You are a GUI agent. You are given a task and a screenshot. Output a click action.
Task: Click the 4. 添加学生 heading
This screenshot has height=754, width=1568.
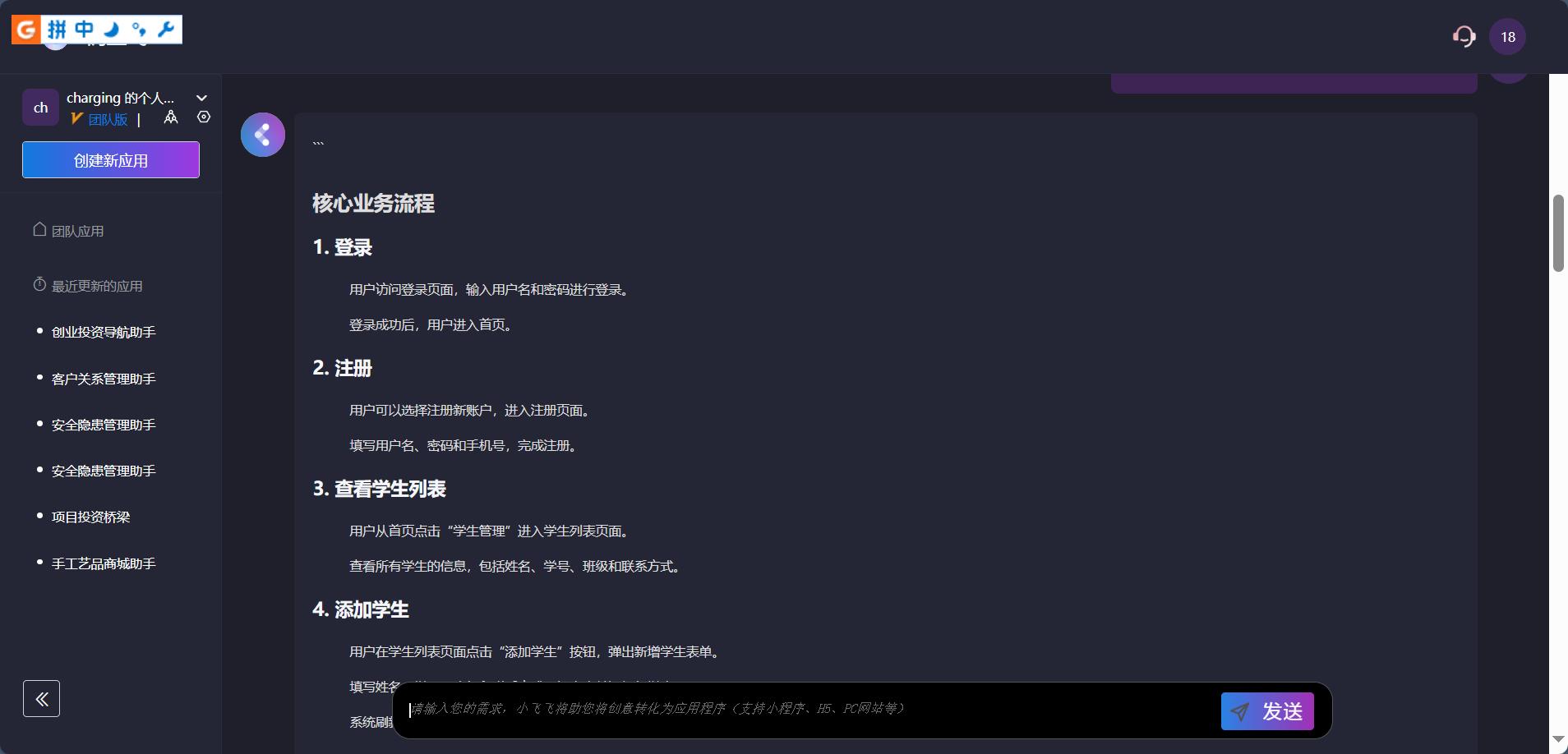pyautogui.click(x=361, y=609)
